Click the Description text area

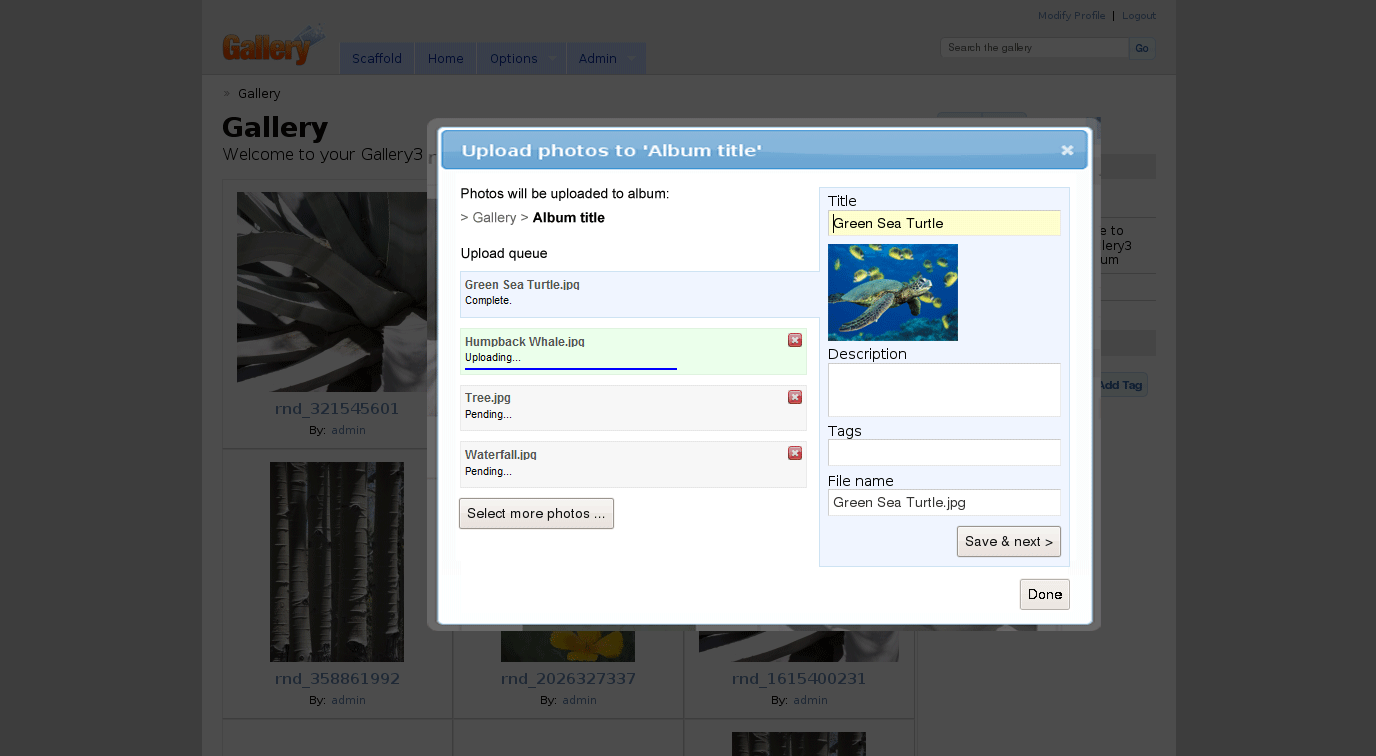(944, 390)
